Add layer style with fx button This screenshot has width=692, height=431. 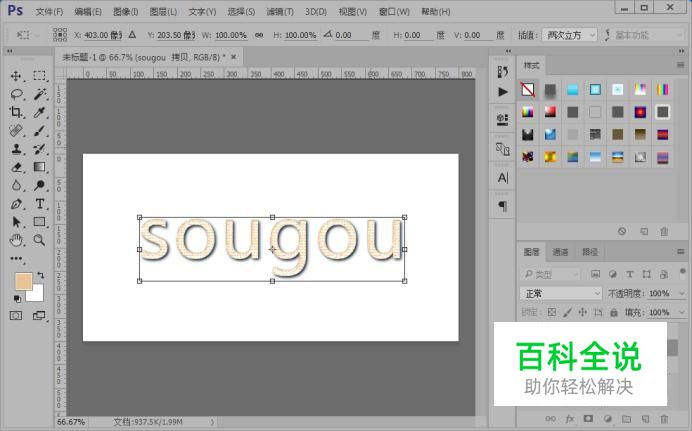pyautogui.click(x=570, y=419)
